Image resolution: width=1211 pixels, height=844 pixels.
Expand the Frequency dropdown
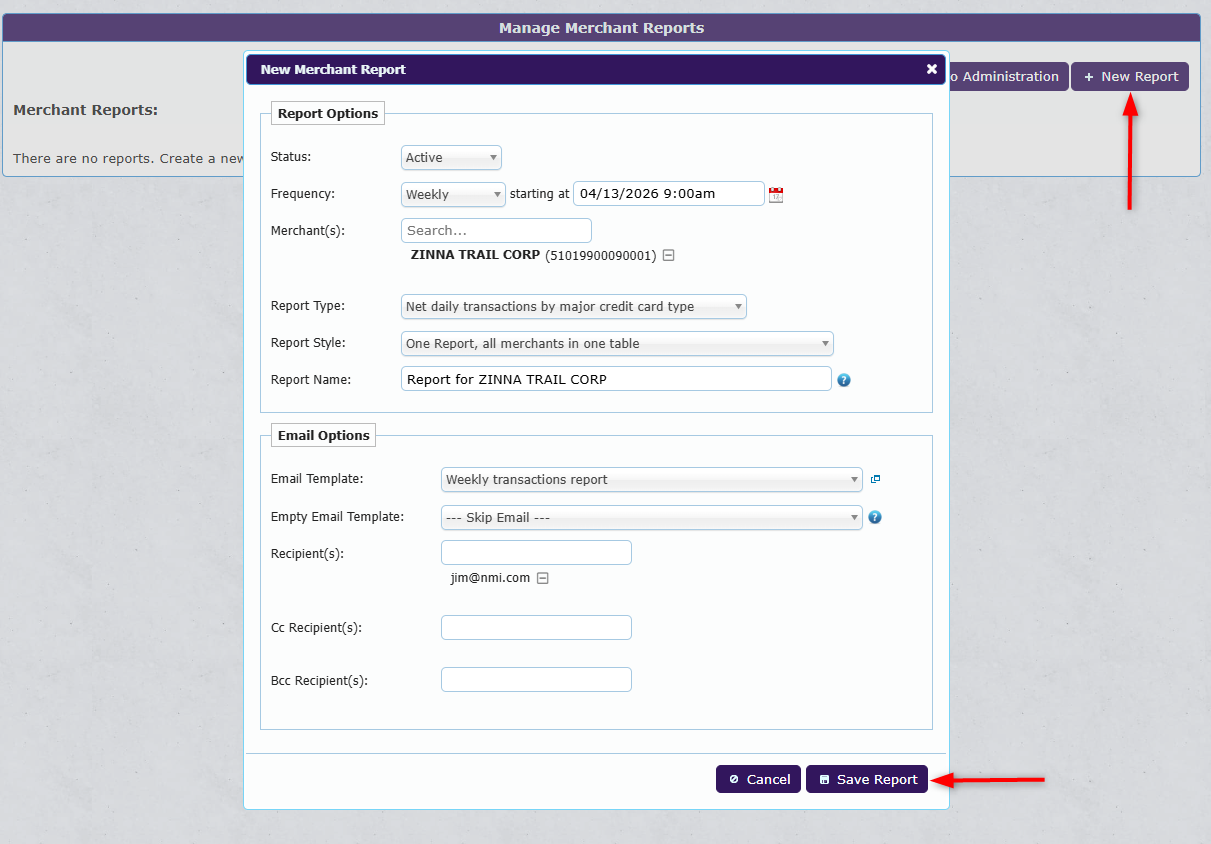point(453,194)
